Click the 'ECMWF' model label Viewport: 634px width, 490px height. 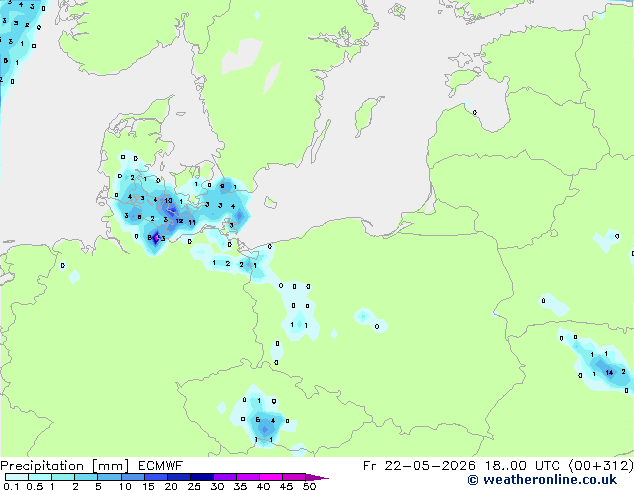[x=161, y=466]
